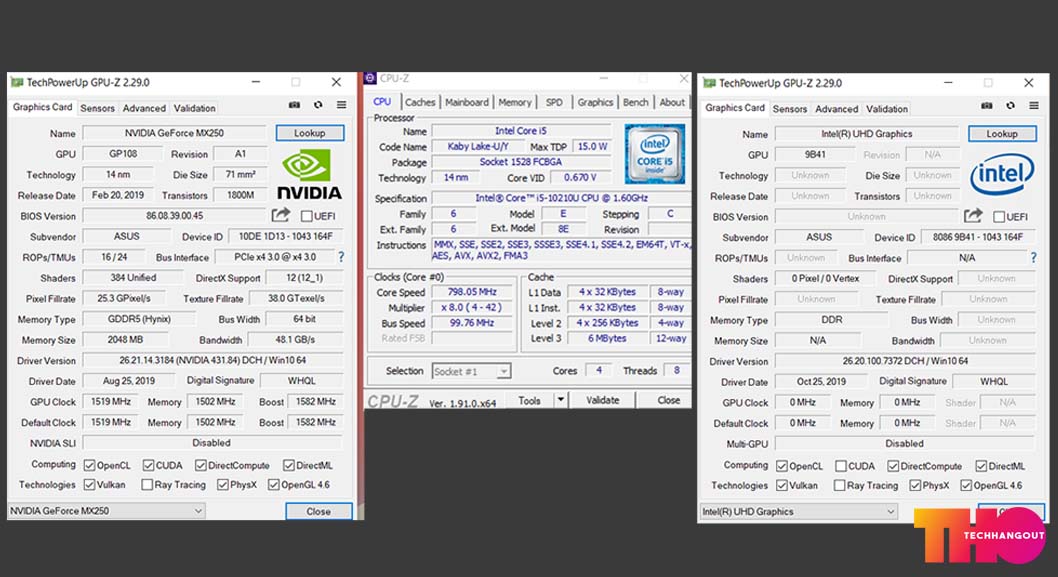
Task: Switch to Advanced tab in NVIDIA GPU-Z window
Action: [x=144, y=108]
